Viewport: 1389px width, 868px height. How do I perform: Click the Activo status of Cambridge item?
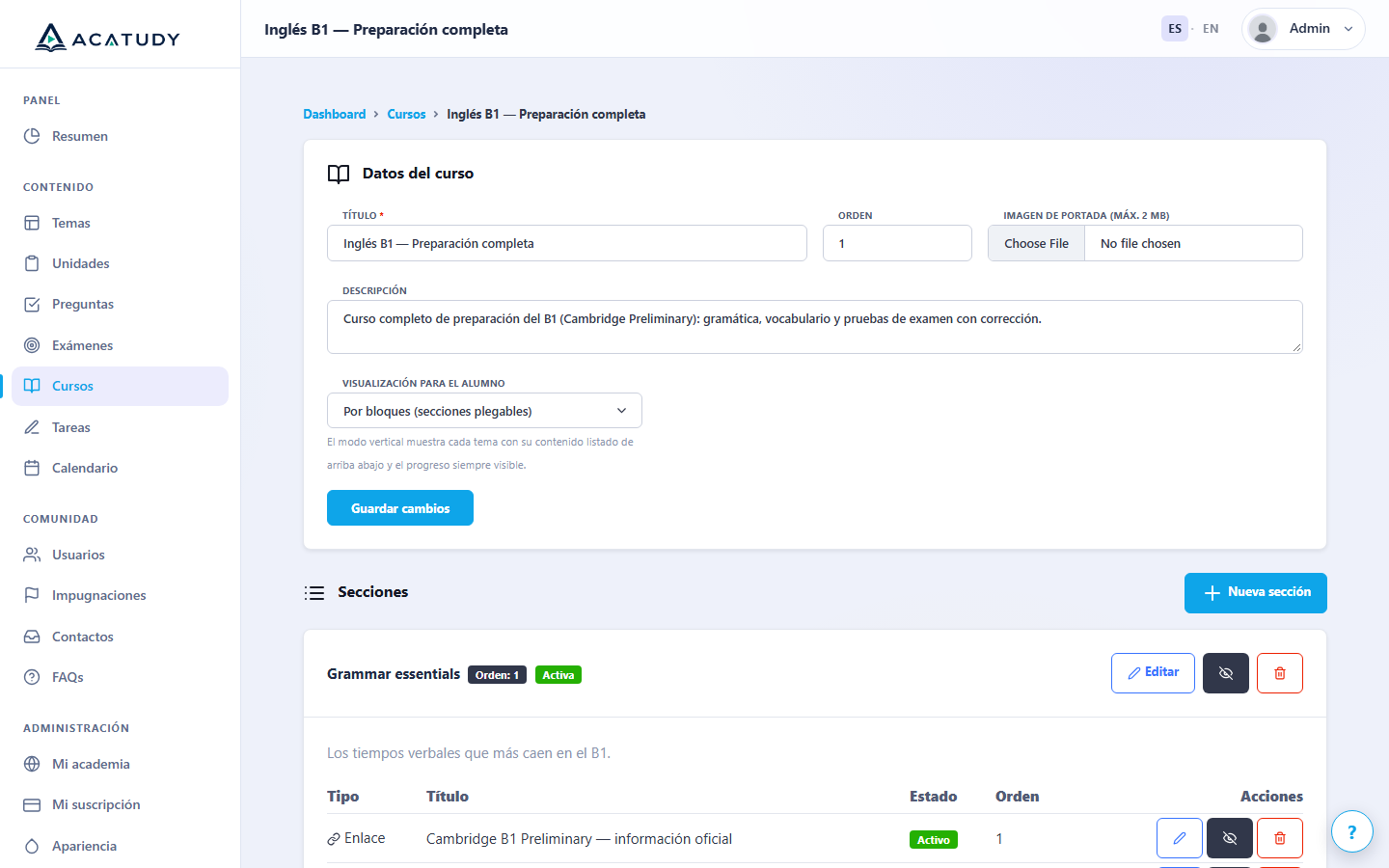[x=934, y=840]
